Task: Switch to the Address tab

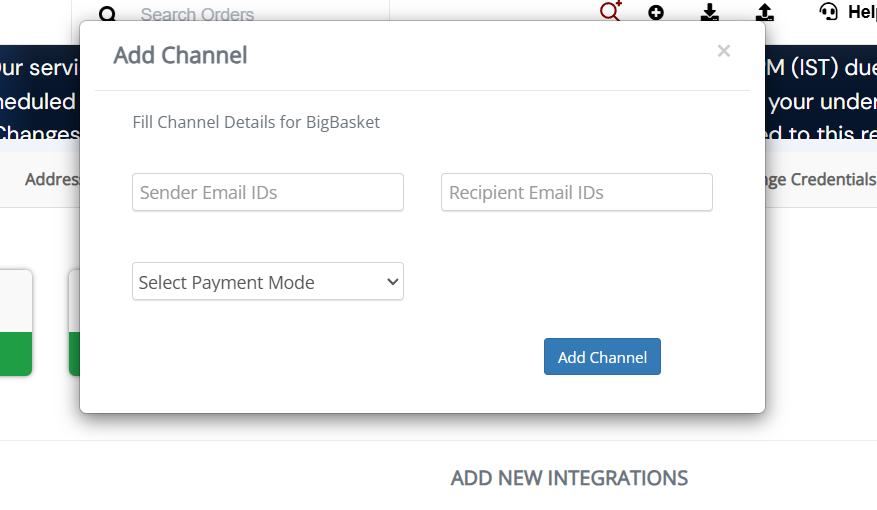Action: pyautogui.click(x=50, y=180)
